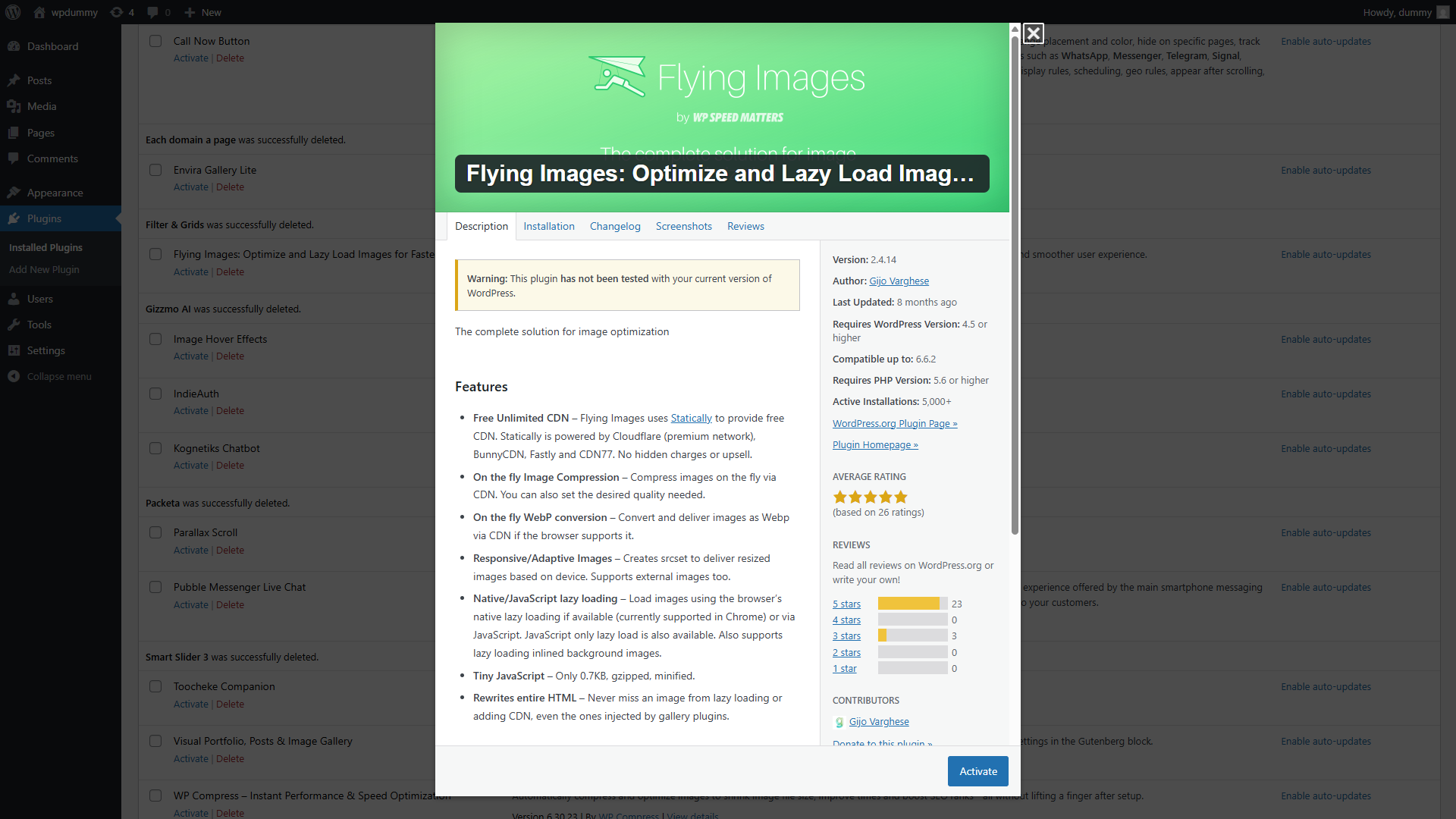The width and height of the screenshot is (1456, 819).
Task: Close the plugin details modal
Action: [x=1033, y=33]
